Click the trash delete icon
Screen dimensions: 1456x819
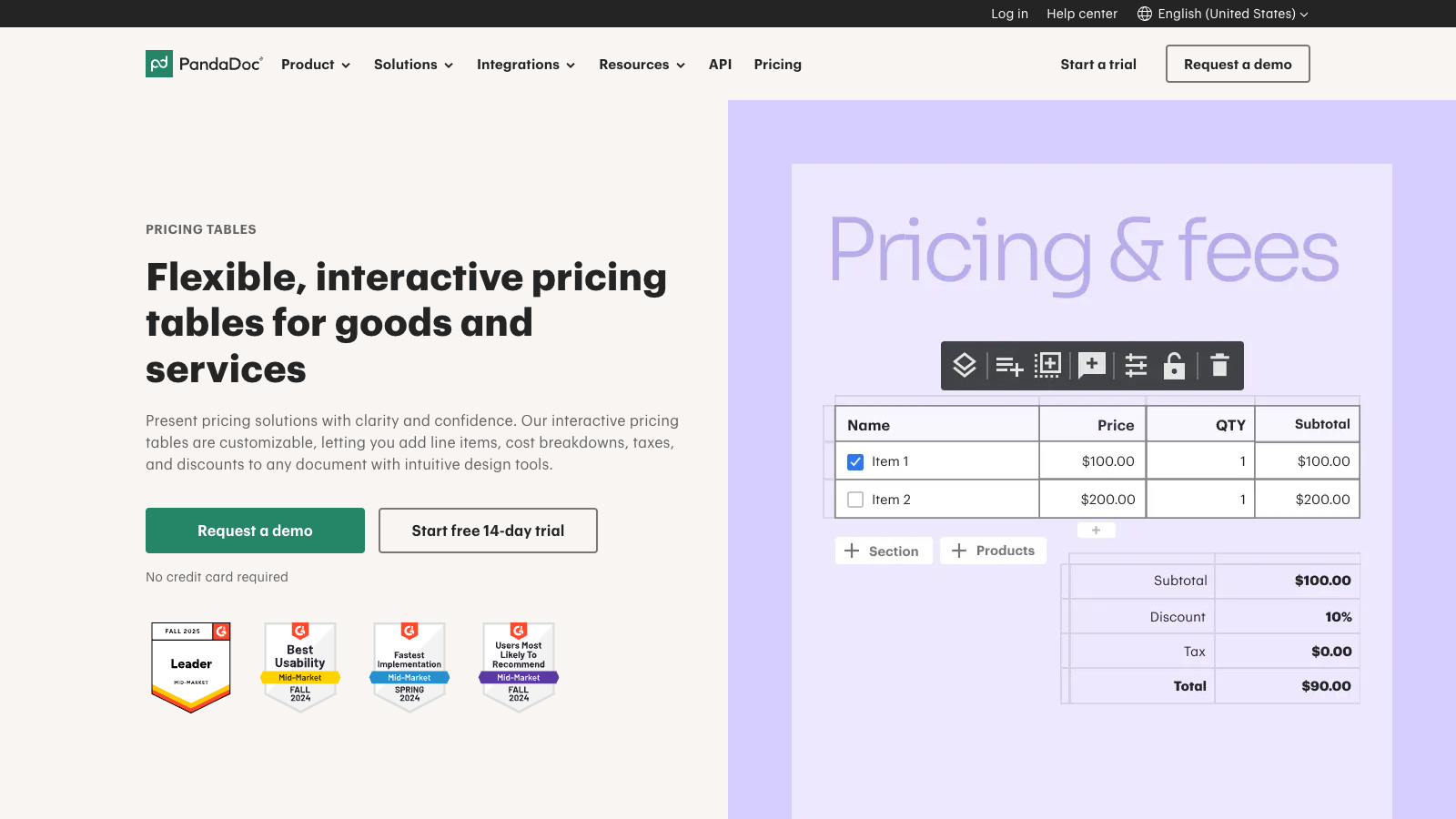click(1219, 366)
